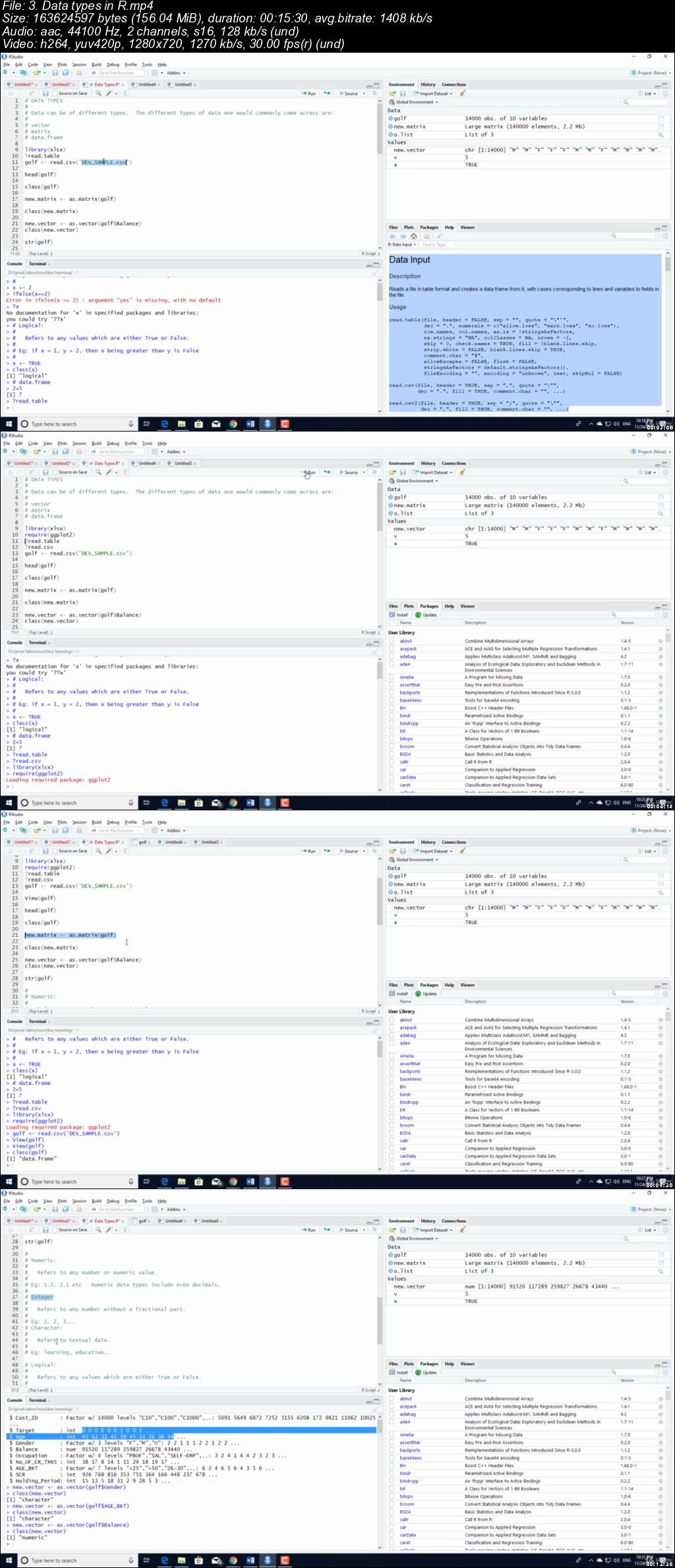Screen dimensions: 675x1568
Task: Click the find/replace magnifier in 00:03:08 frame editor toolbar
Action: 98,94
